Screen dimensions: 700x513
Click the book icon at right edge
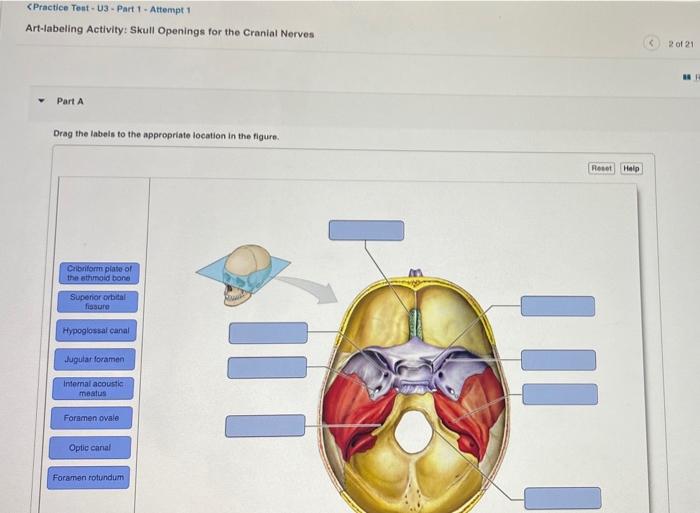click(x=686, y=77)
